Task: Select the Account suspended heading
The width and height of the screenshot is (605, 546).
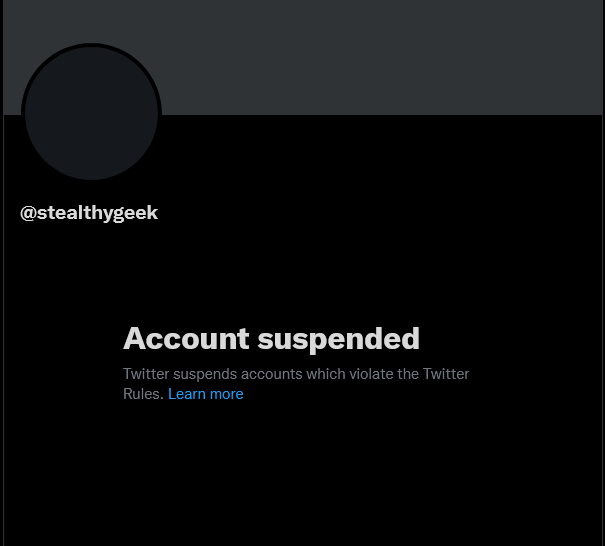Action: click(x=271, y=339)
